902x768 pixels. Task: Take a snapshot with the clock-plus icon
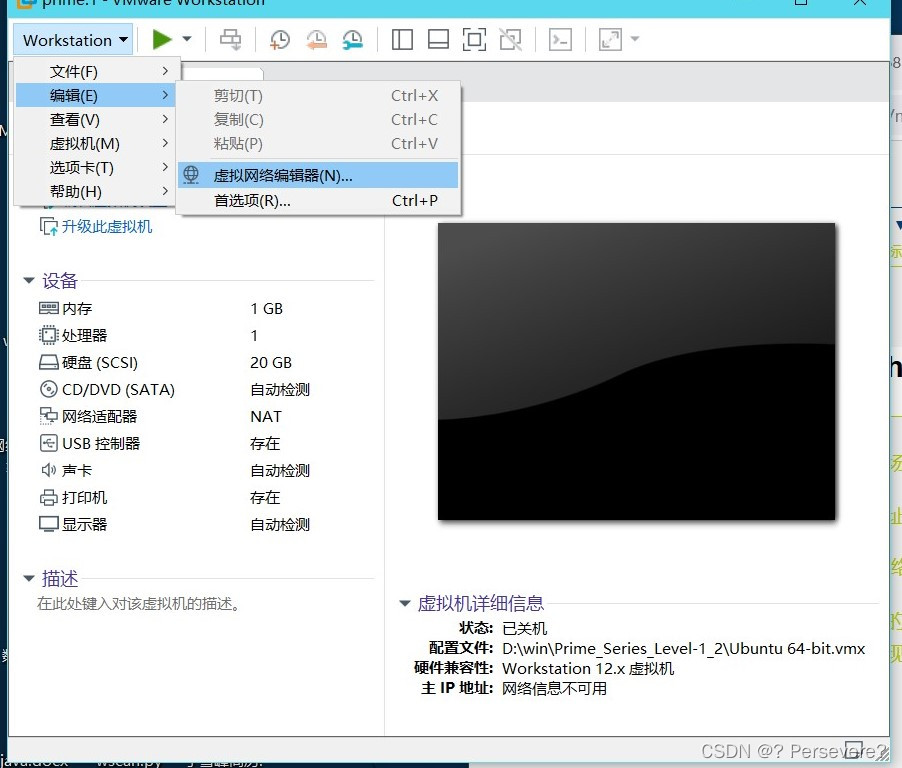[280, 40]
